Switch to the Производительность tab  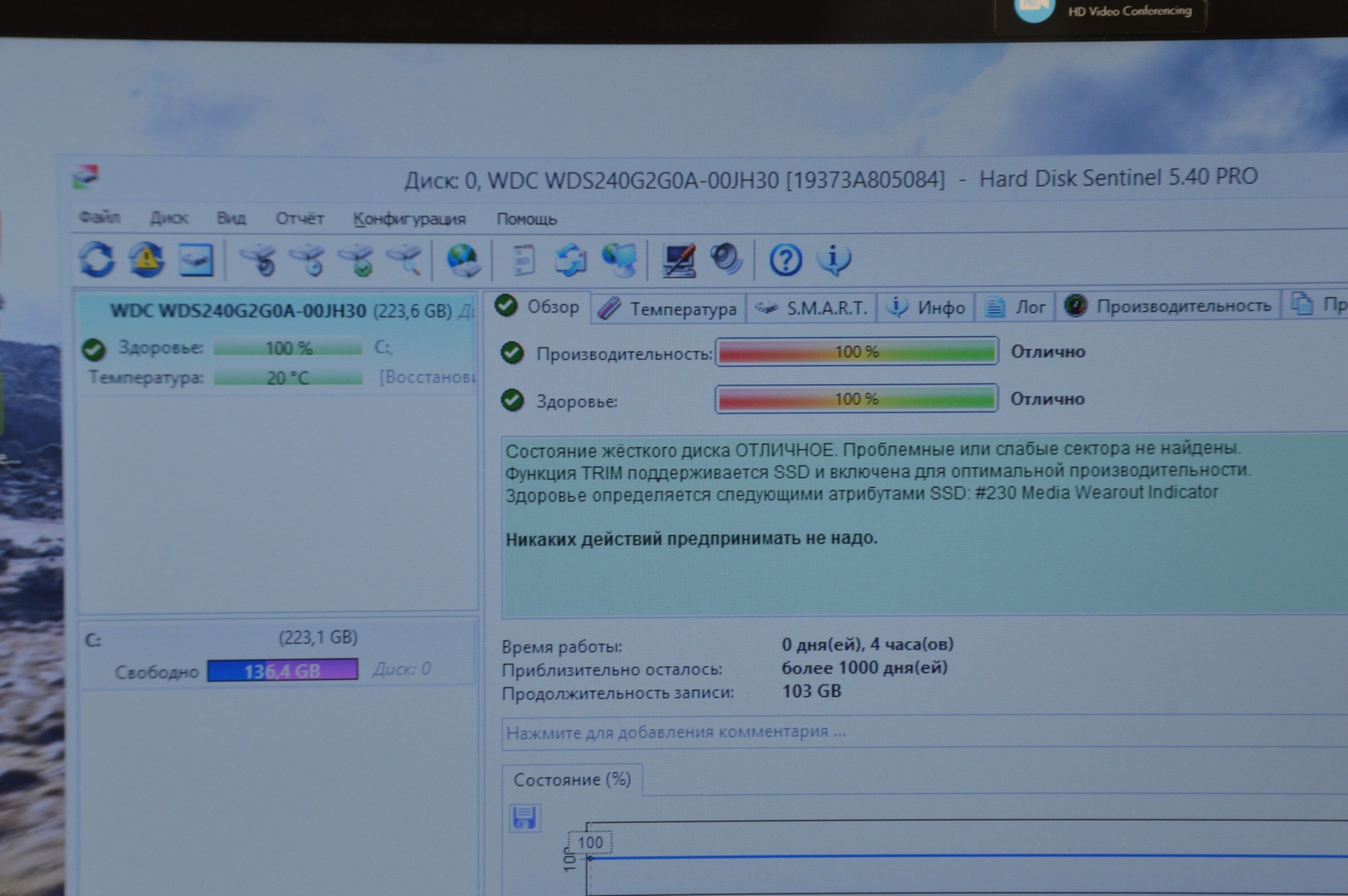pos(1168,306)
